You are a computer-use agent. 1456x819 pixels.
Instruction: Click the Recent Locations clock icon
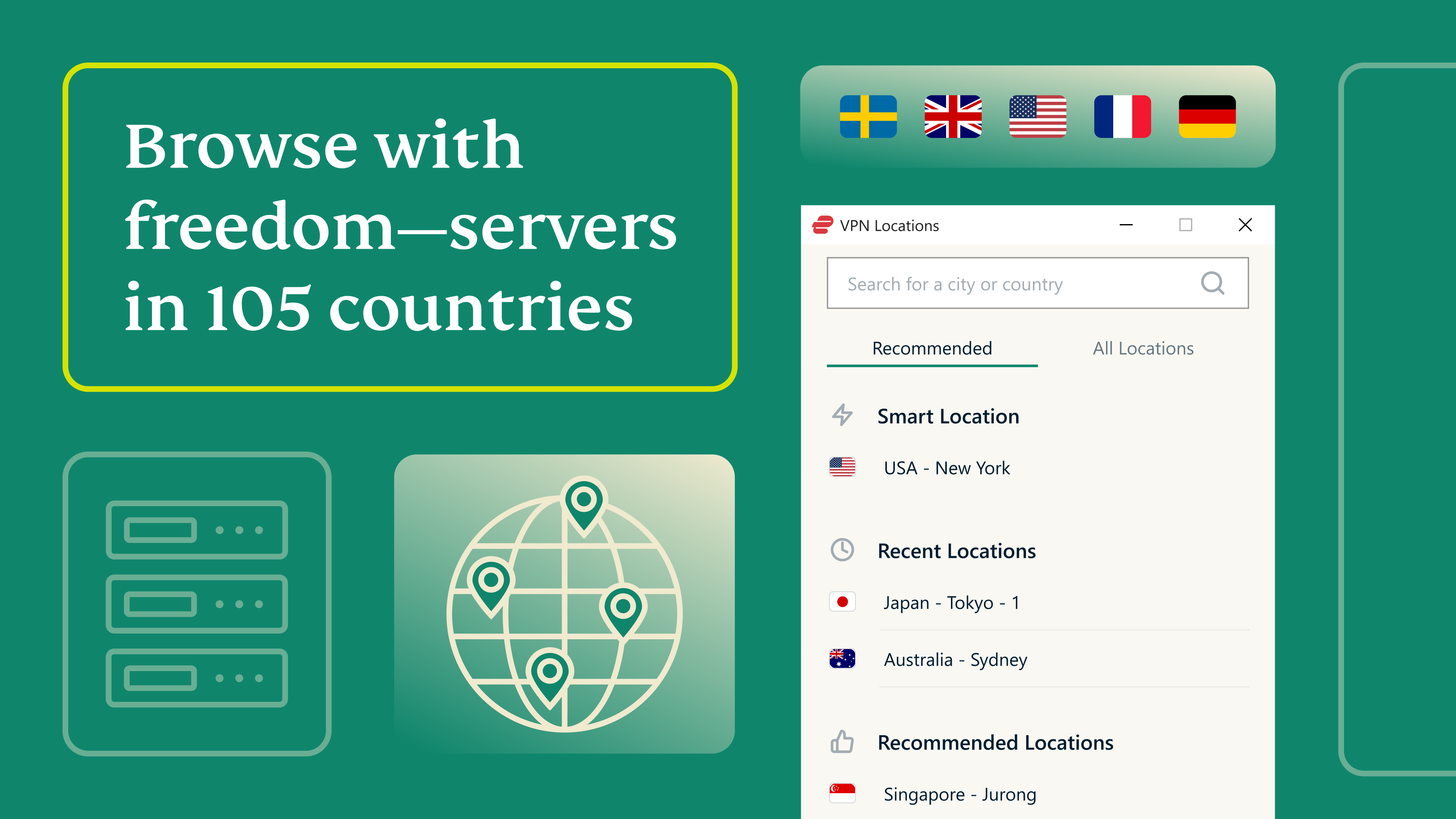coord(842,549)
